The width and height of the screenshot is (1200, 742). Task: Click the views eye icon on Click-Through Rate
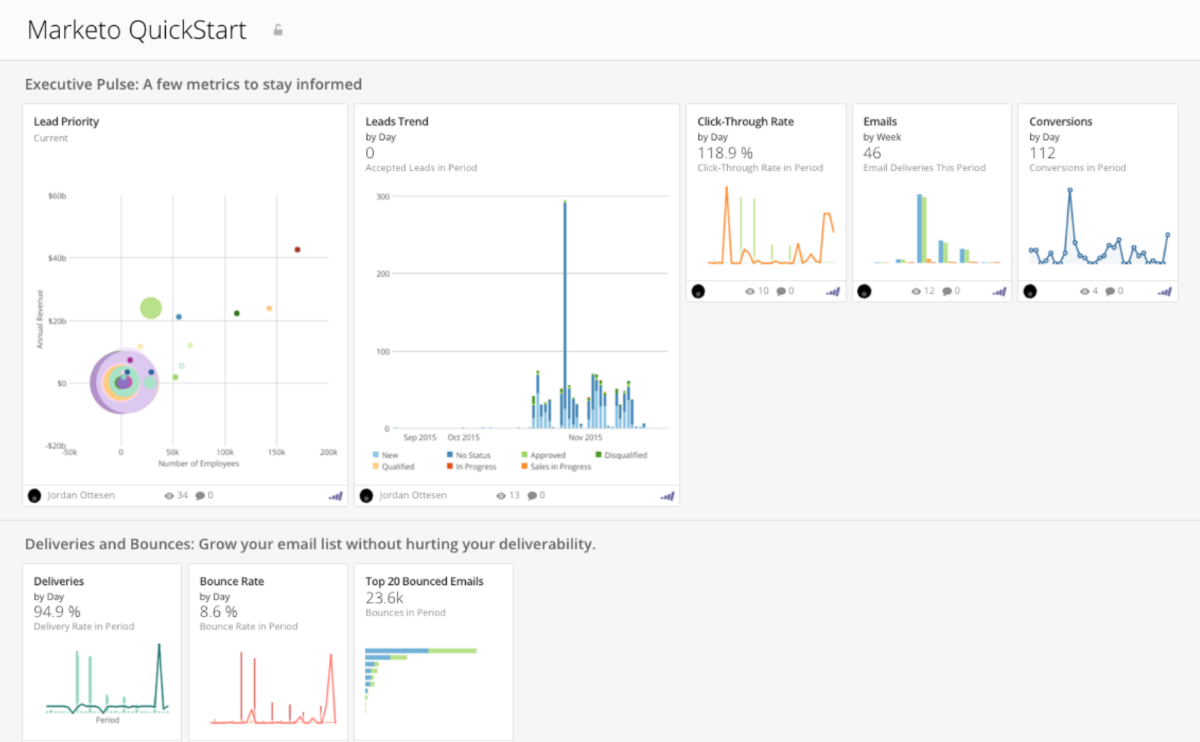(750, 291)
